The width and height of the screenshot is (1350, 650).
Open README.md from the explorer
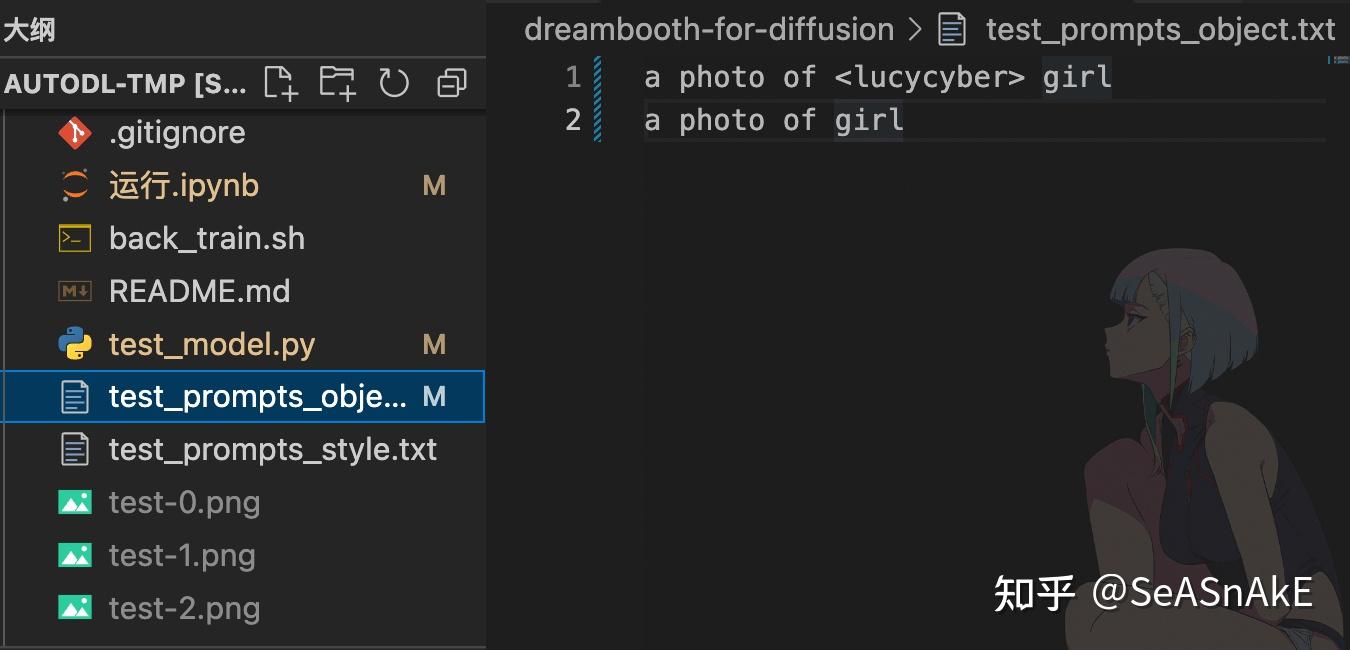click(x=200, y=291)
